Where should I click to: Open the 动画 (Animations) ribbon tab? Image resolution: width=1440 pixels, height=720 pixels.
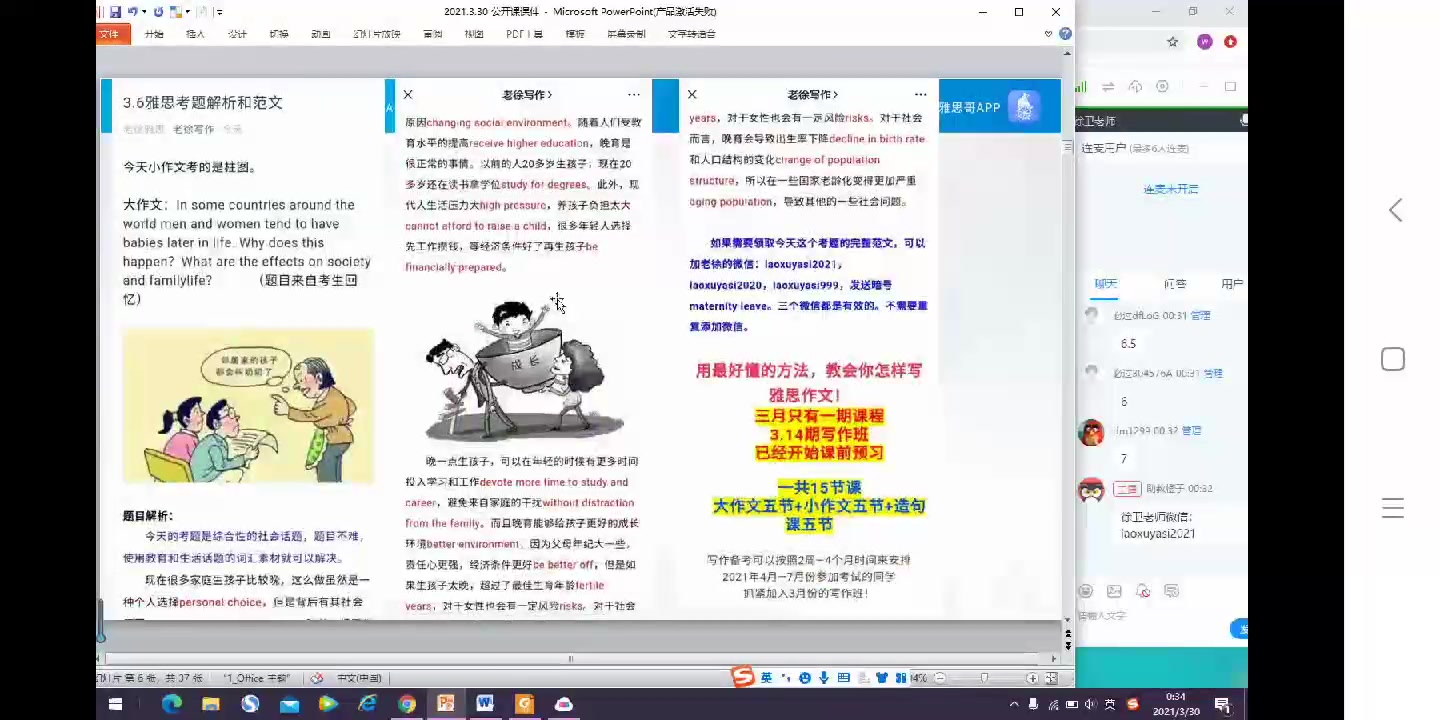pos(320,34)
